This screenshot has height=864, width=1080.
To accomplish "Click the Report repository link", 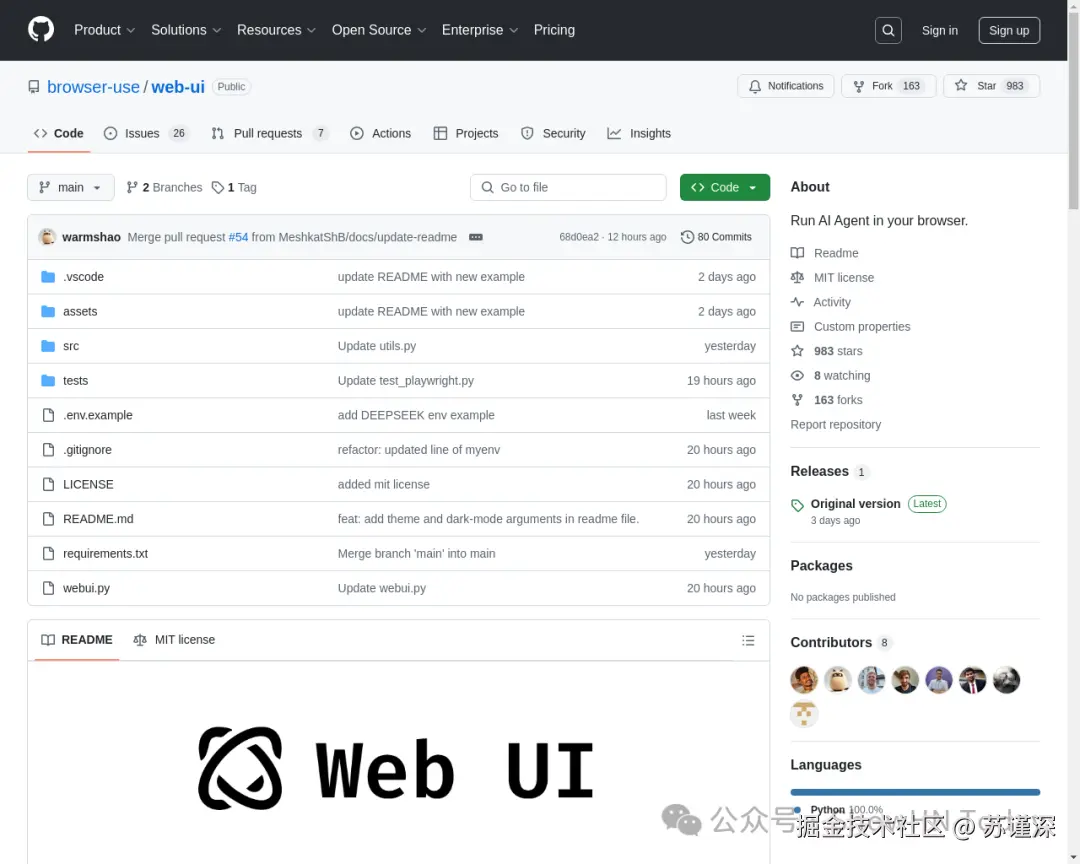I will pos(835,424).
